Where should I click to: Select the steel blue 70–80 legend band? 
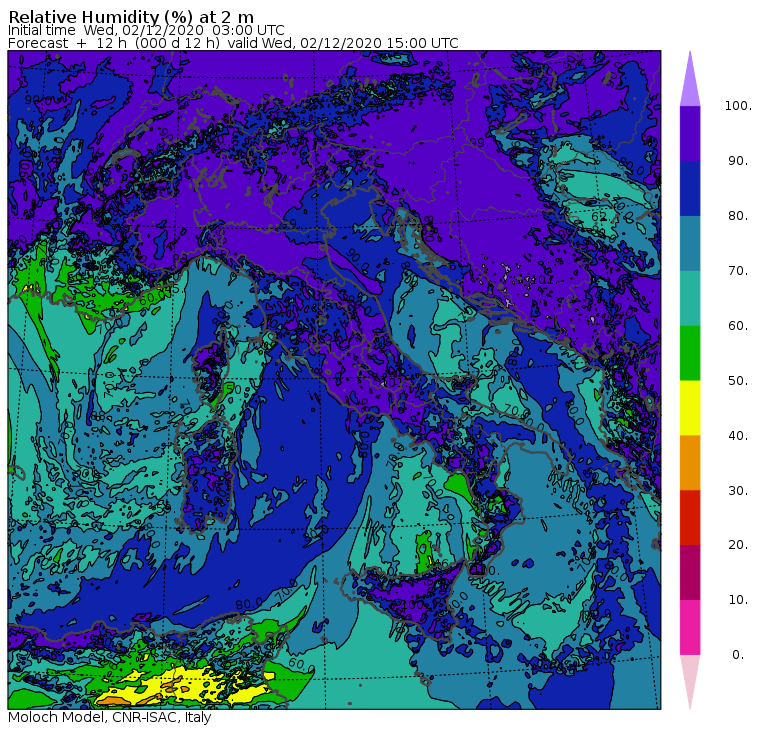tap(690, 243)
